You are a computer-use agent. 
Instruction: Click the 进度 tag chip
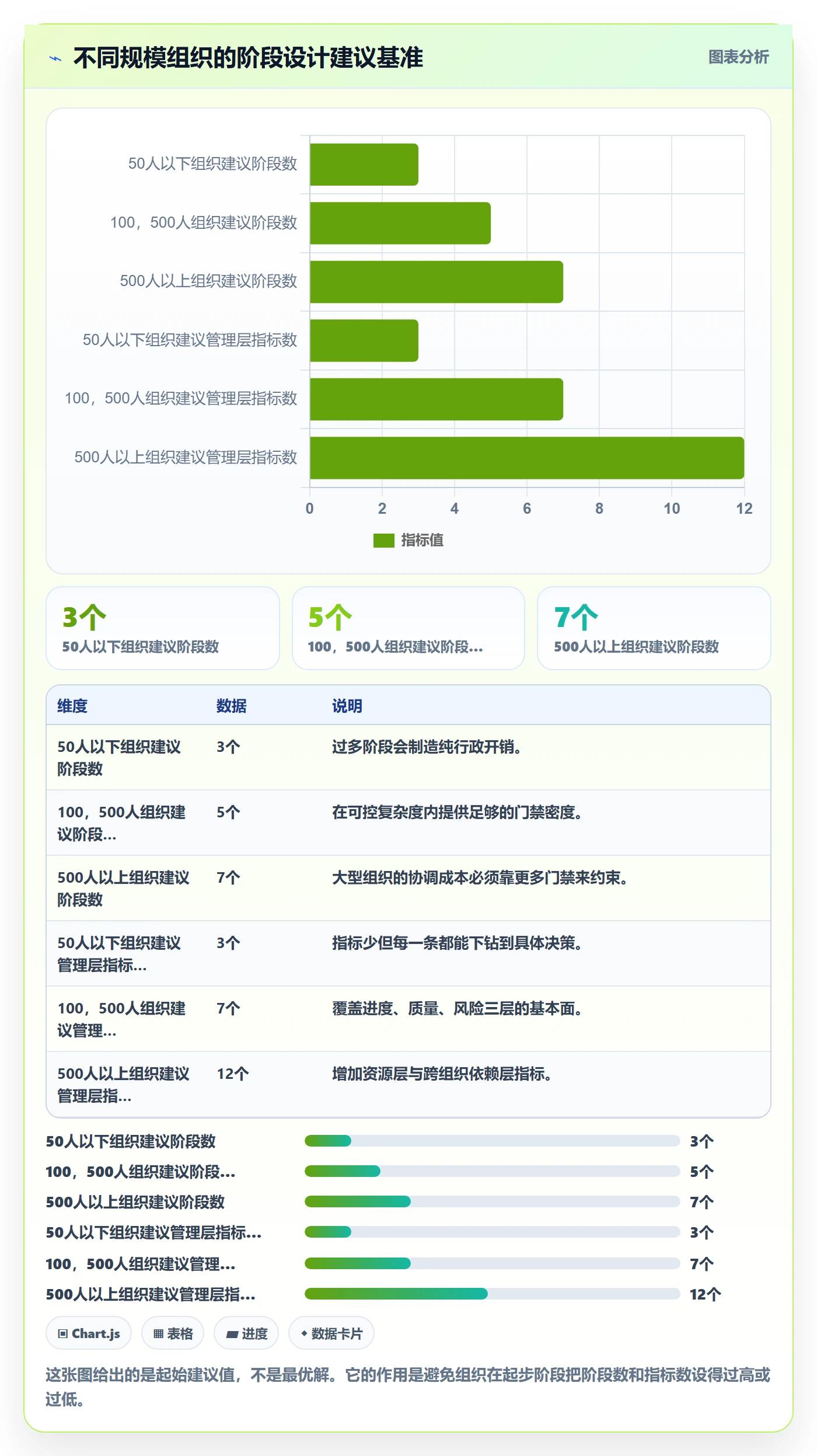(246, 1333)
